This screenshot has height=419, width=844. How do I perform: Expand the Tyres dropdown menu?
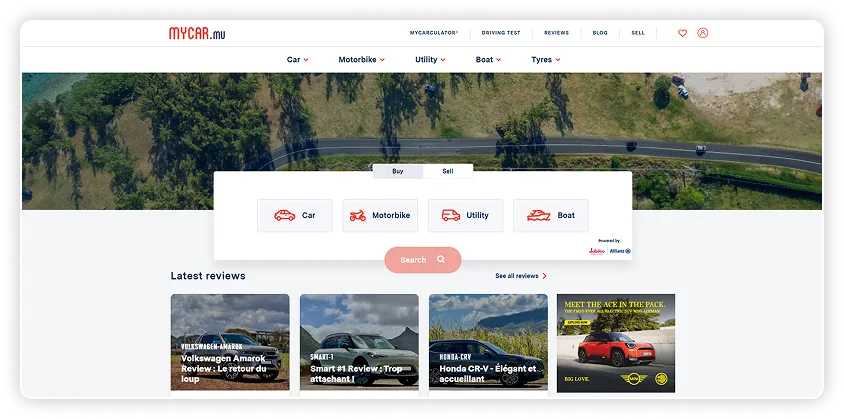pyautogui.click(x=545, y=60)
